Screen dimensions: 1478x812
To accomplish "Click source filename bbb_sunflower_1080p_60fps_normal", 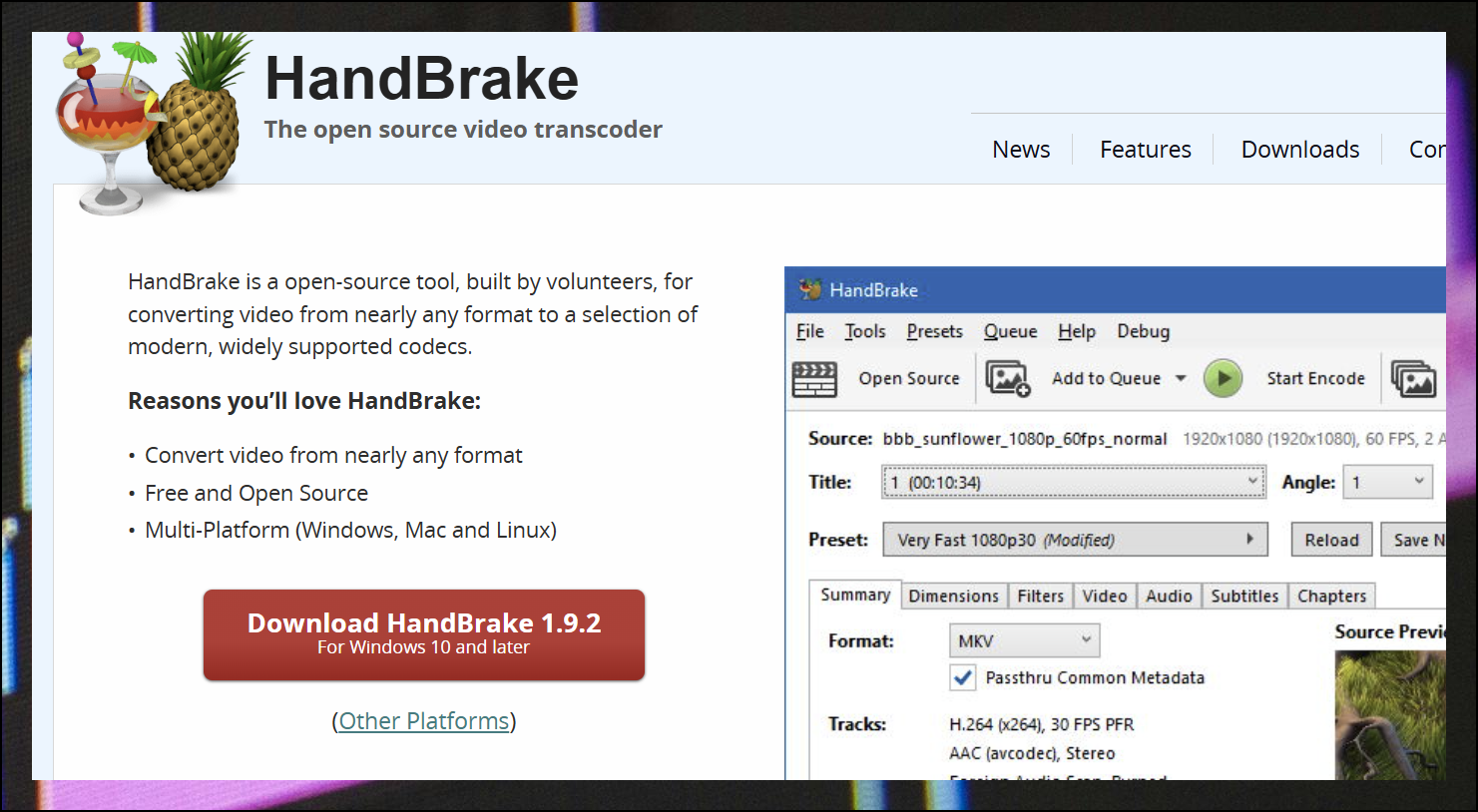I will tap(1025, 439).
